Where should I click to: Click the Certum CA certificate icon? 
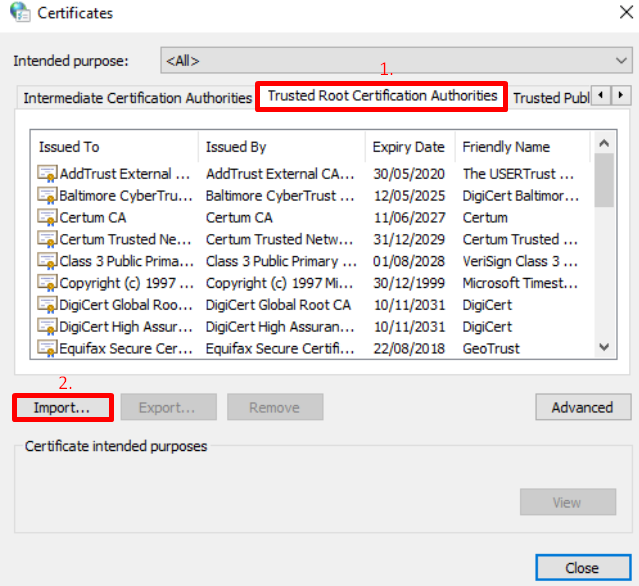47,218
